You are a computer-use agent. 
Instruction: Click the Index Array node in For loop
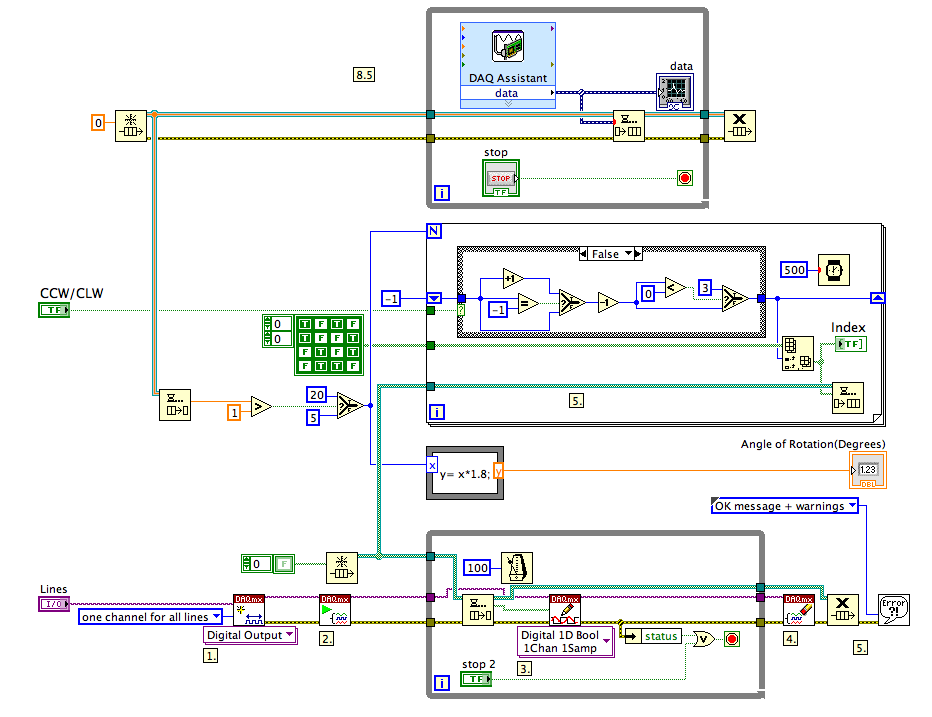point(798,354)
